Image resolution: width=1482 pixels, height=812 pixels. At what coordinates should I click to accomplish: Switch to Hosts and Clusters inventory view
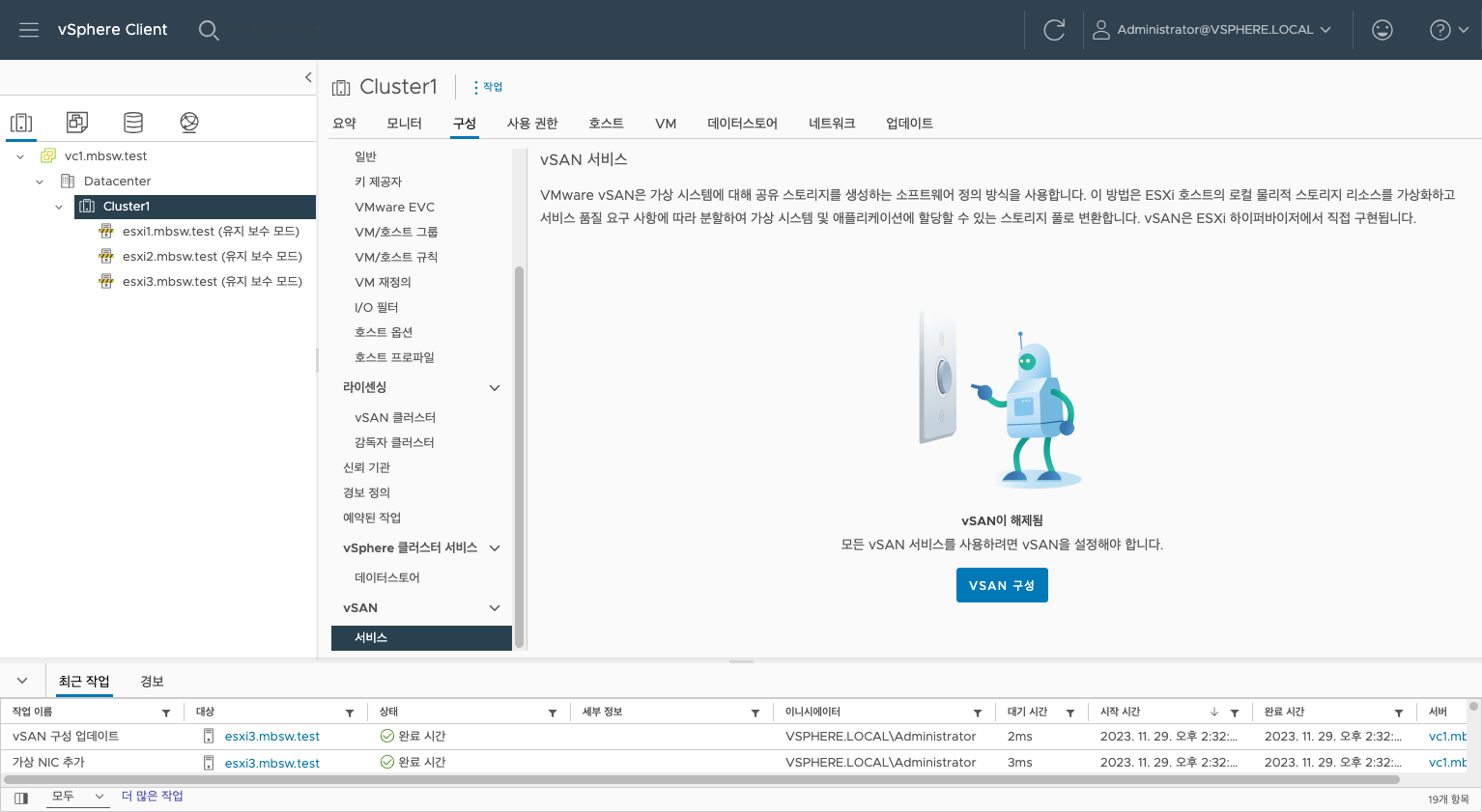click(x=21, y=123)
